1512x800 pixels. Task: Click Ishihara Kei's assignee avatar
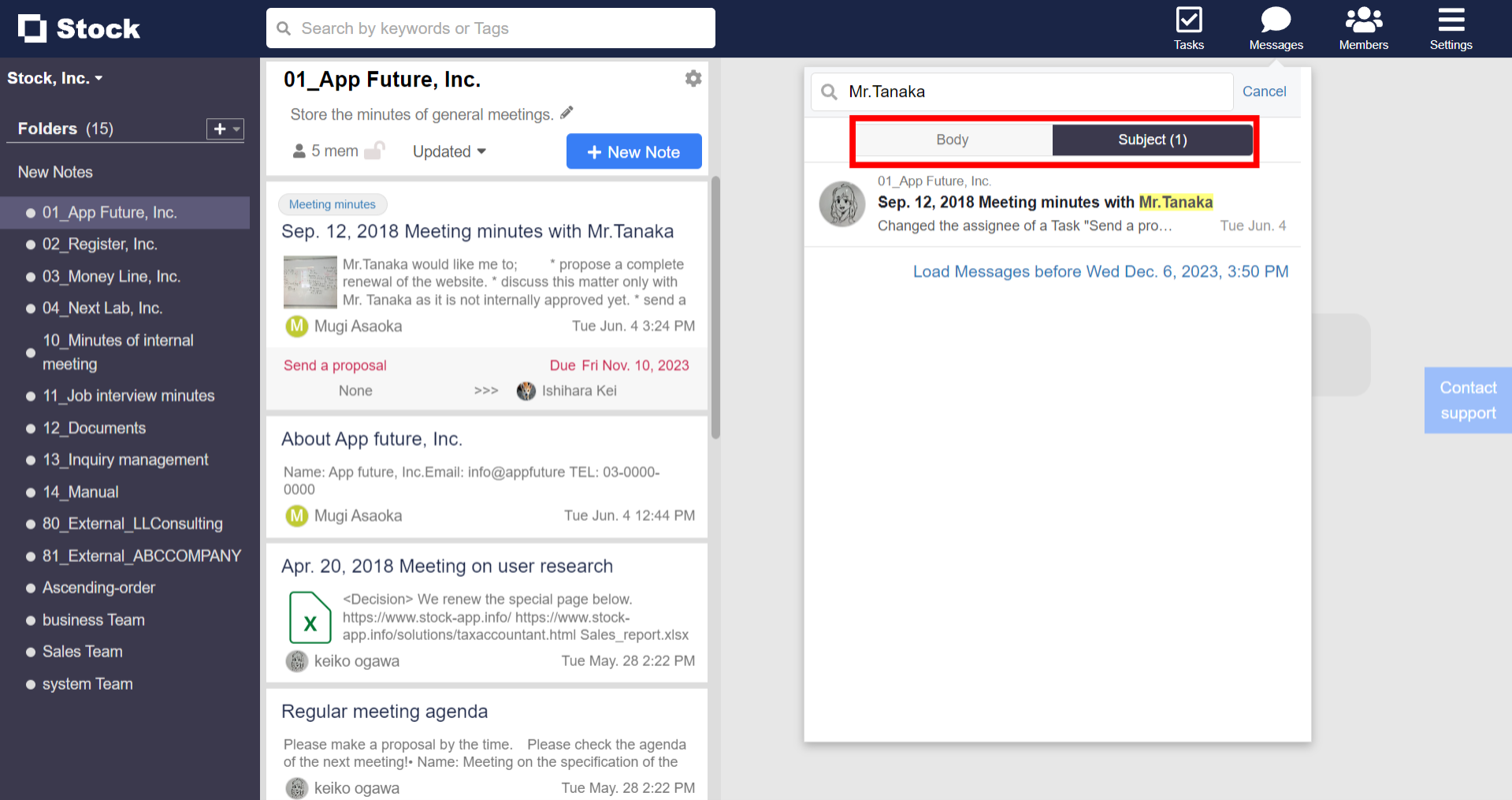coord(526,390)
